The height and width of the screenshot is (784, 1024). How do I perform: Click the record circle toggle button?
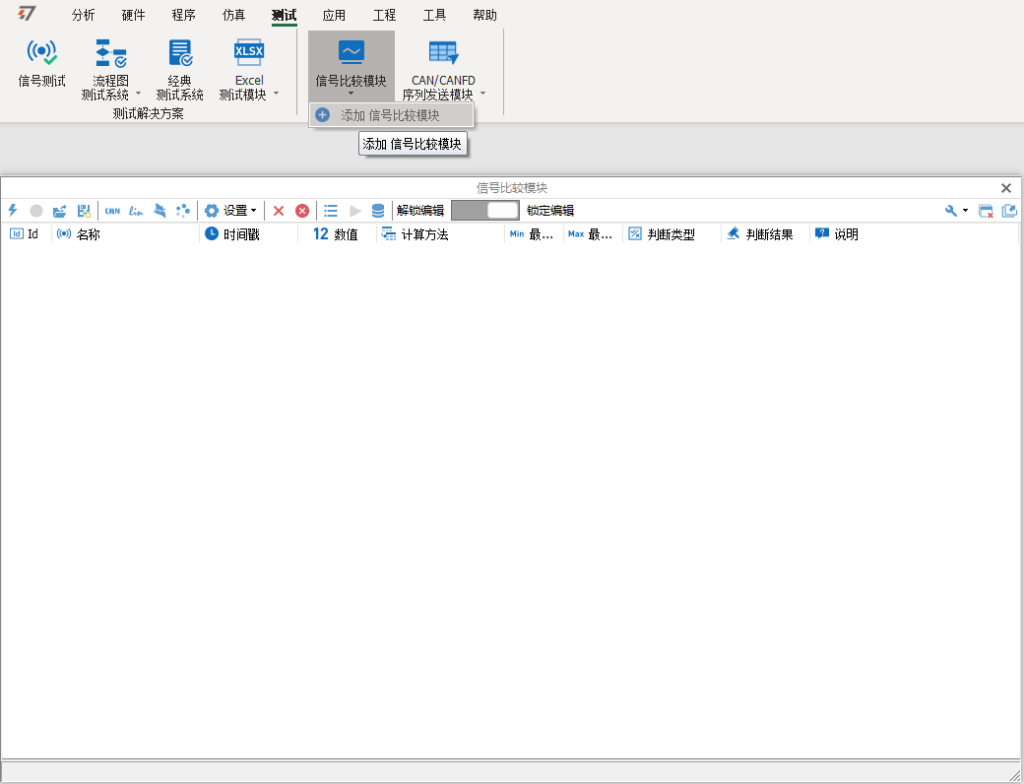pos(36,210)
